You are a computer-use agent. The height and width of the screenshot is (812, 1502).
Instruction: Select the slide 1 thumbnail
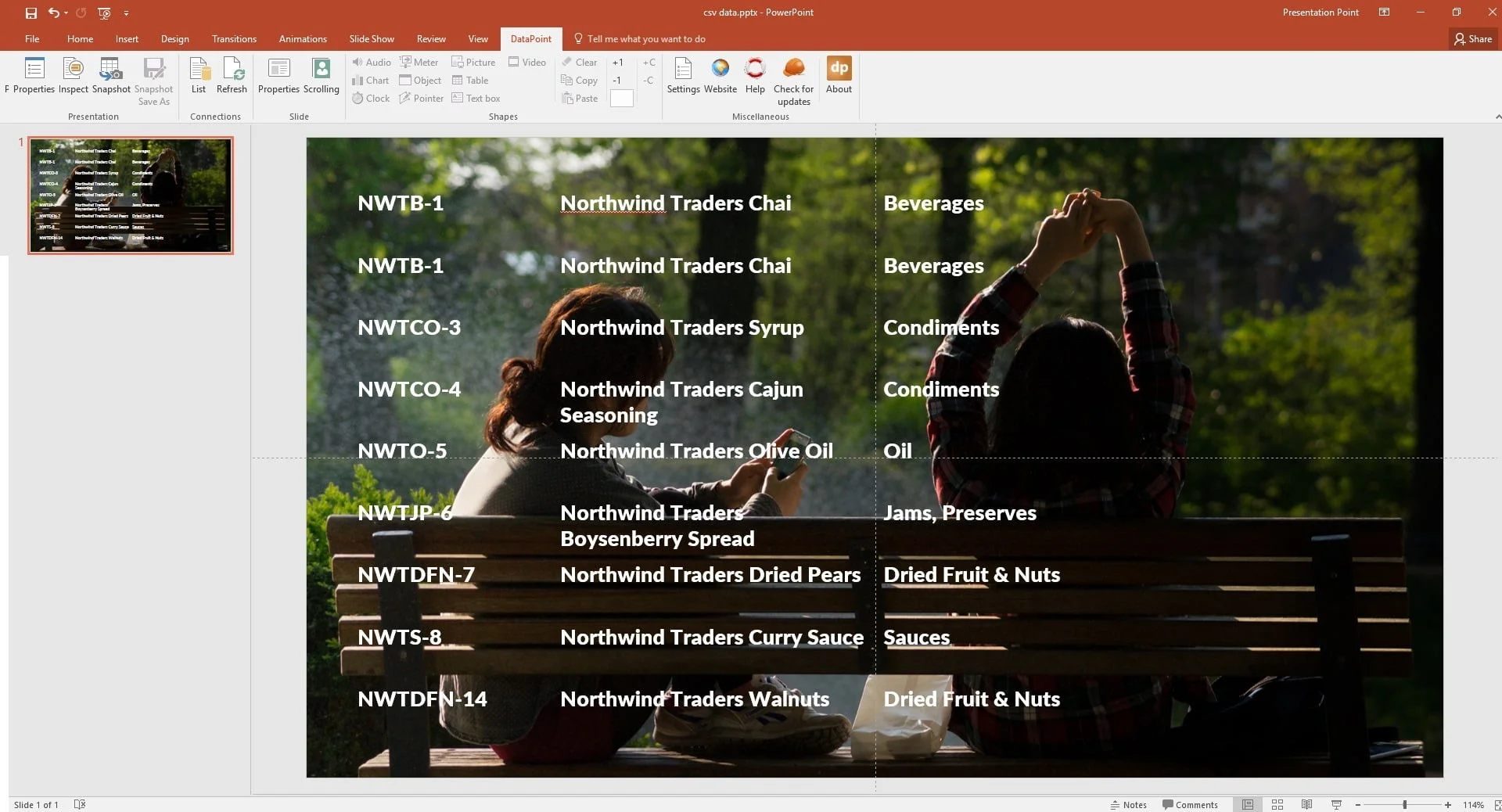130,196
